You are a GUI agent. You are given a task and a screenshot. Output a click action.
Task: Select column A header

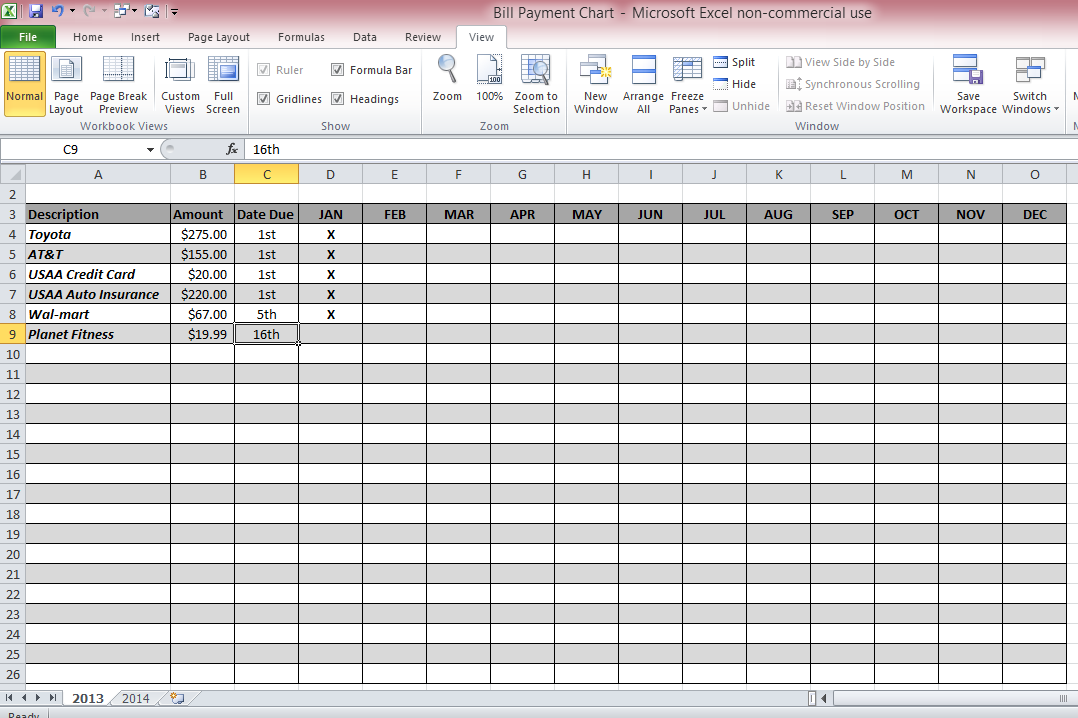[98, 175]
